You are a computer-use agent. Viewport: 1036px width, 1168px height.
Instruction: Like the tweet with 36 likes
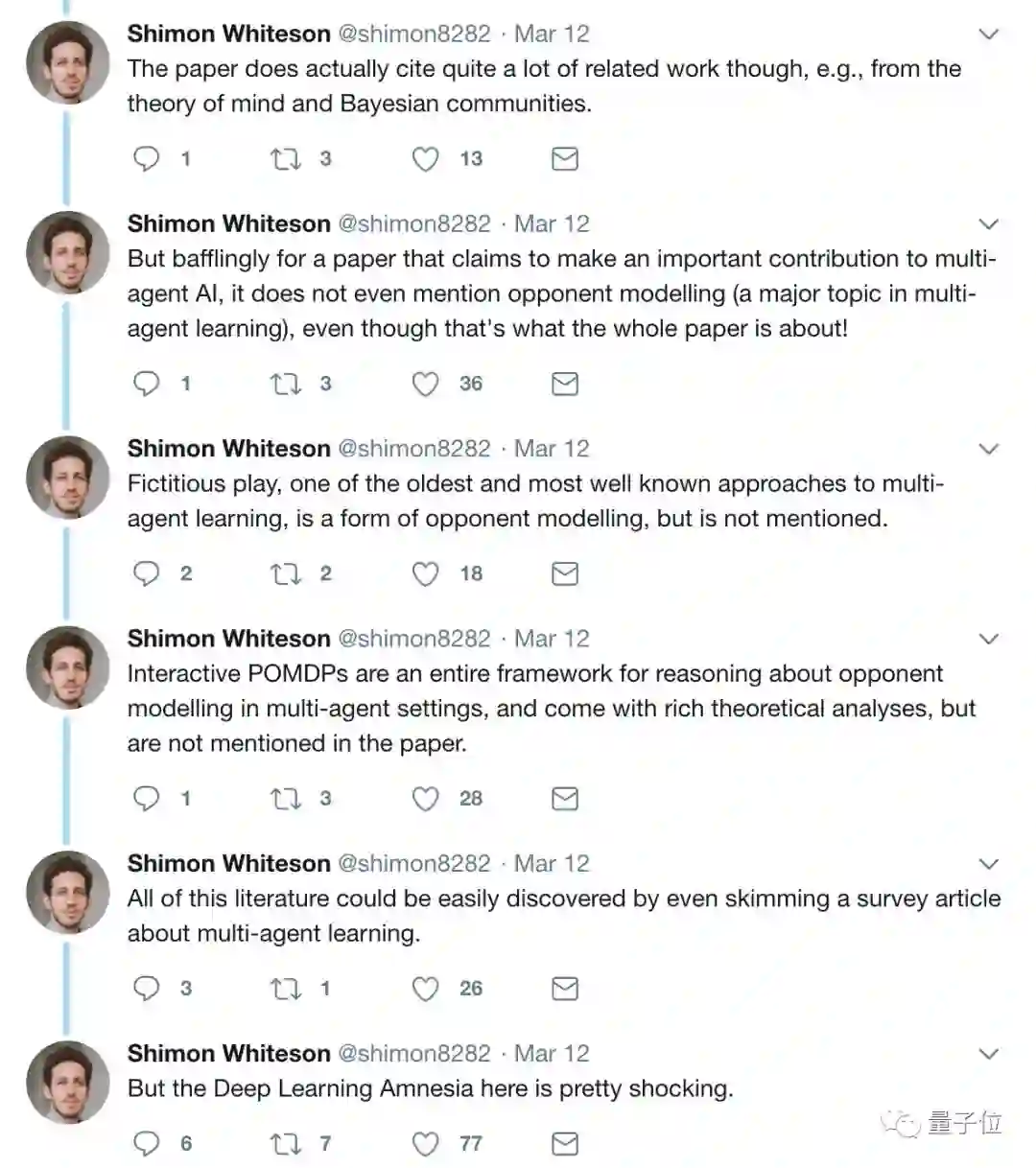click(425, 384)
